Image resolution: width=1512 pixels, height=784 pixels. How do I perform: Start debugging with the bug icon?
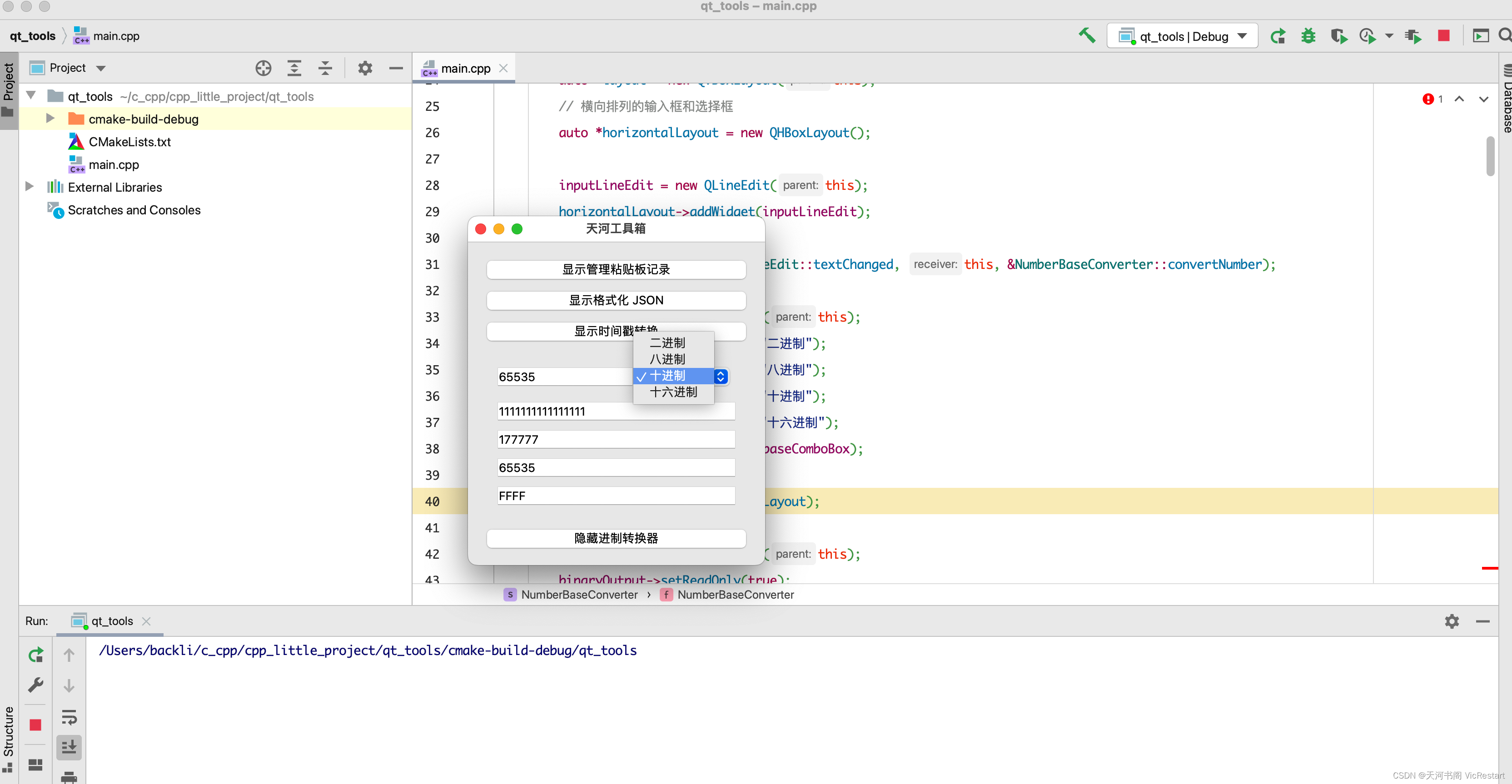coord(1308,36)
